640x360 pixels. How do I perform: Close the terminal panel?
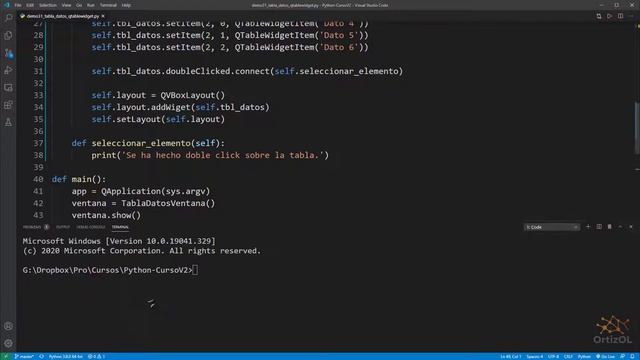click(631, 227)
